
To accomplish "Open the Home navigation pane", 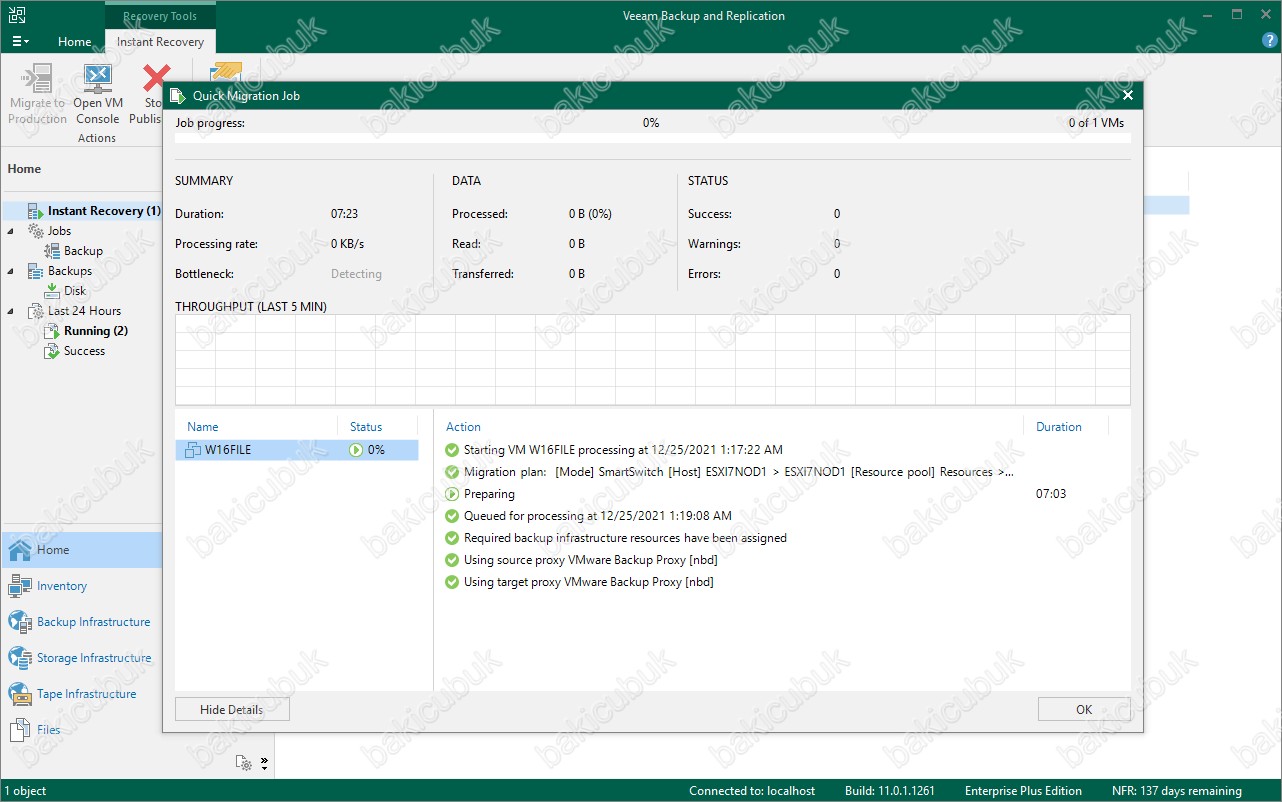I will coord(81,550).
